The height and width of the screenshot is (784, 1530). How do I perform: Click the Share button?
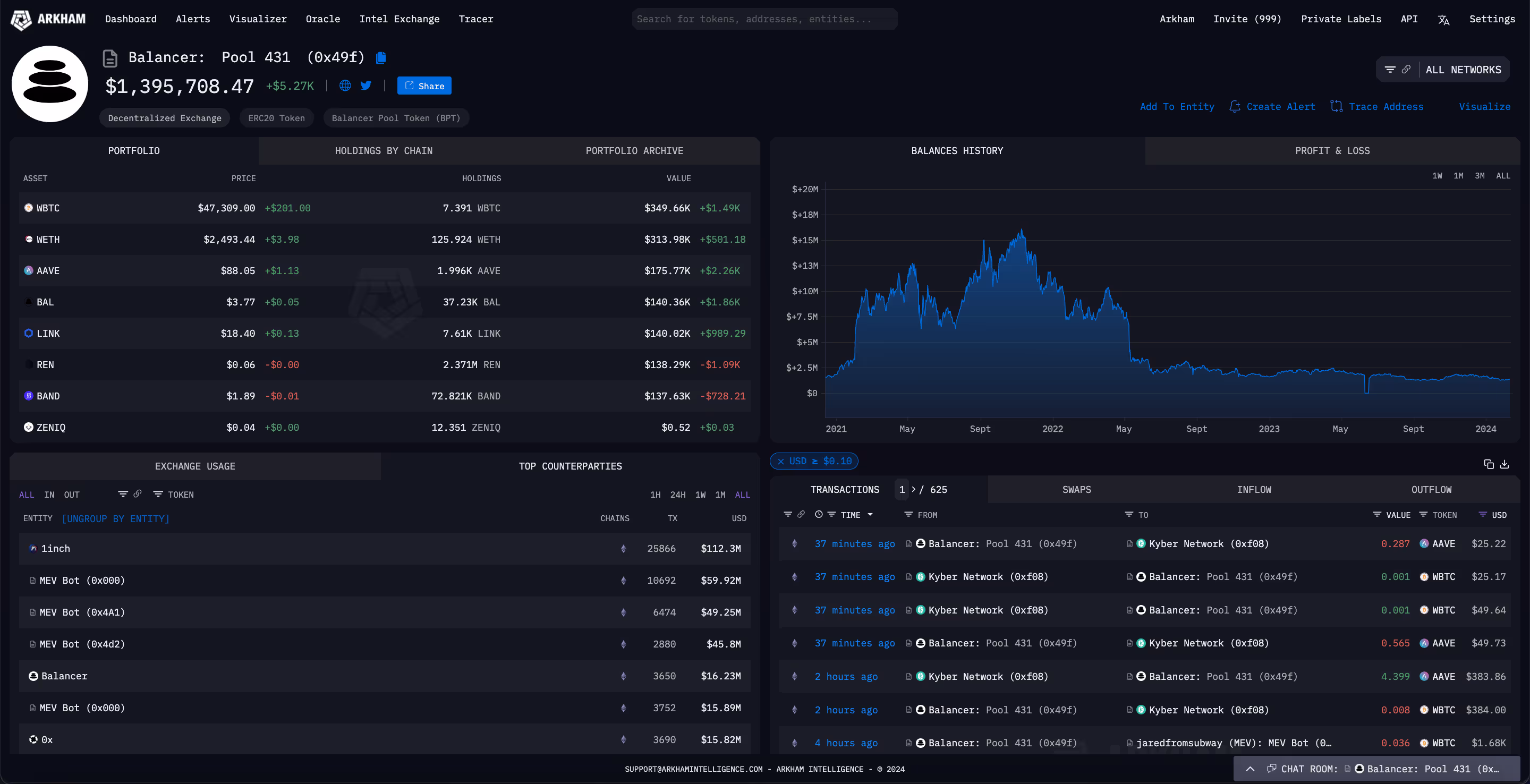click(x=424, y=86)
